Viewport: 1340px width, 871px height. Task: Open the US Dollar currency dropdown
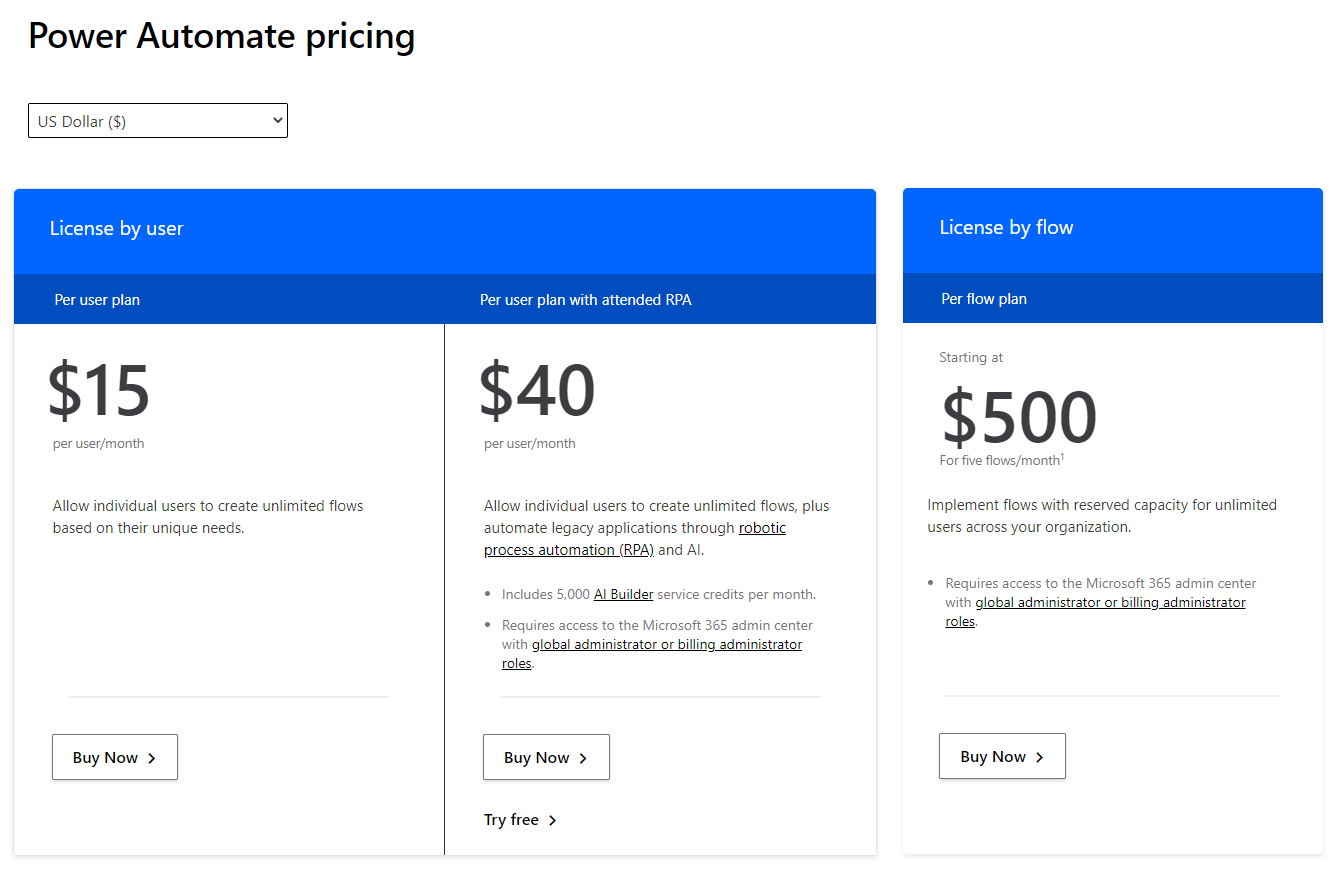coord(157,121)
